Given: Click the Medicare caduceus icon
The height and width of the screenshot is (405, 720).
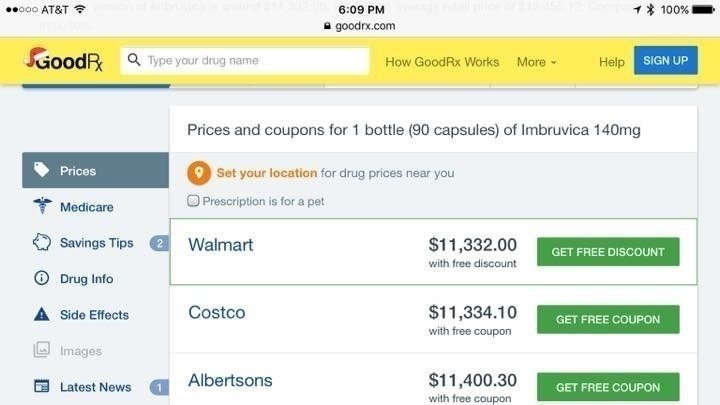Looking at the screenshot, I should [41, 207].
